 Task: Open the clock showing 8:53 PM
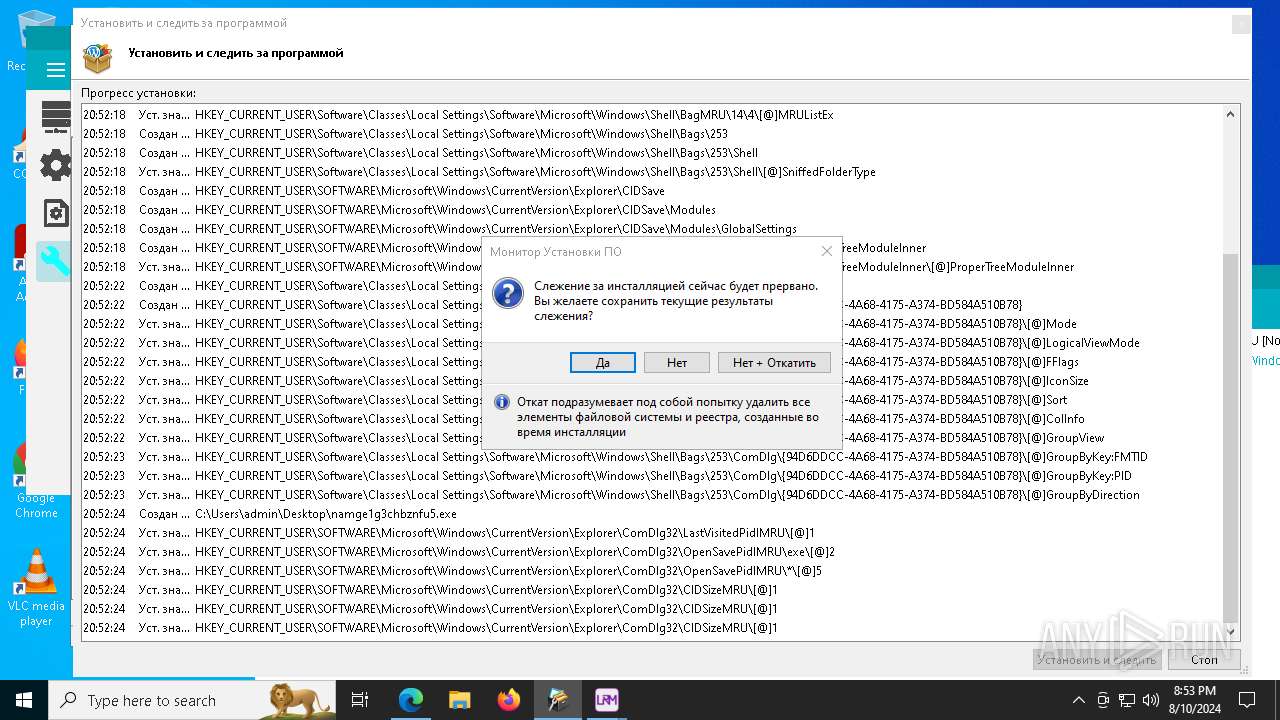point(1194,700)
